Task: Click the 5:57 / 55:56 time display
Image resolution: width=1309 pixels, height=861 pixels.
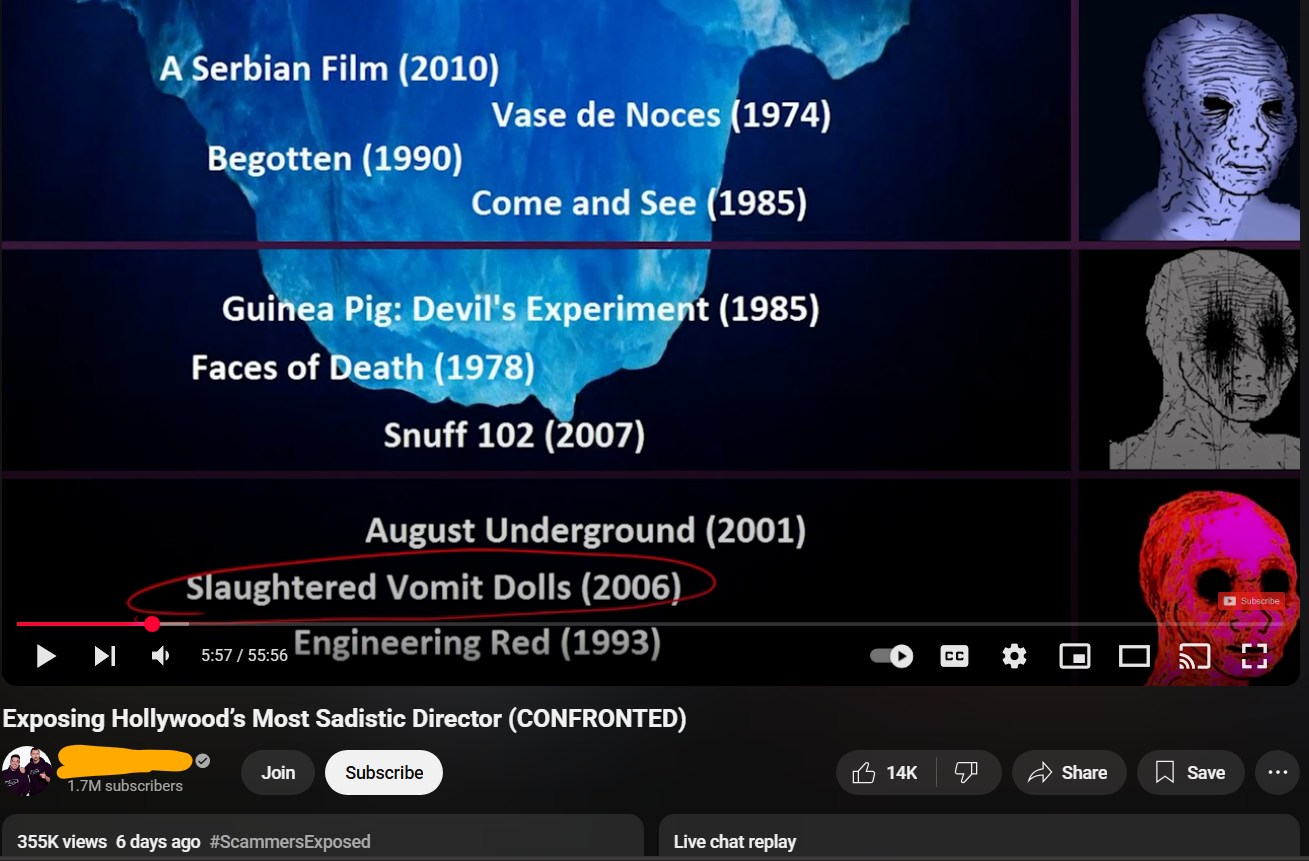Action: (244, 656)
